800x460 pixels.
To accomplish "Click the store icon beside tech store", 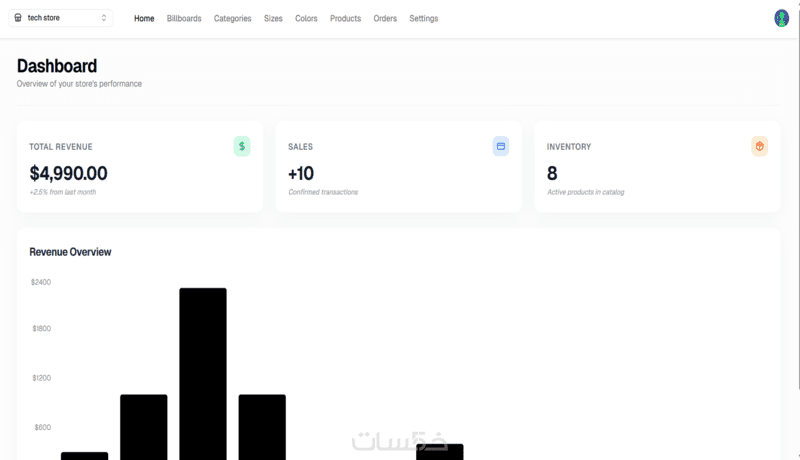I will [18, 18].
